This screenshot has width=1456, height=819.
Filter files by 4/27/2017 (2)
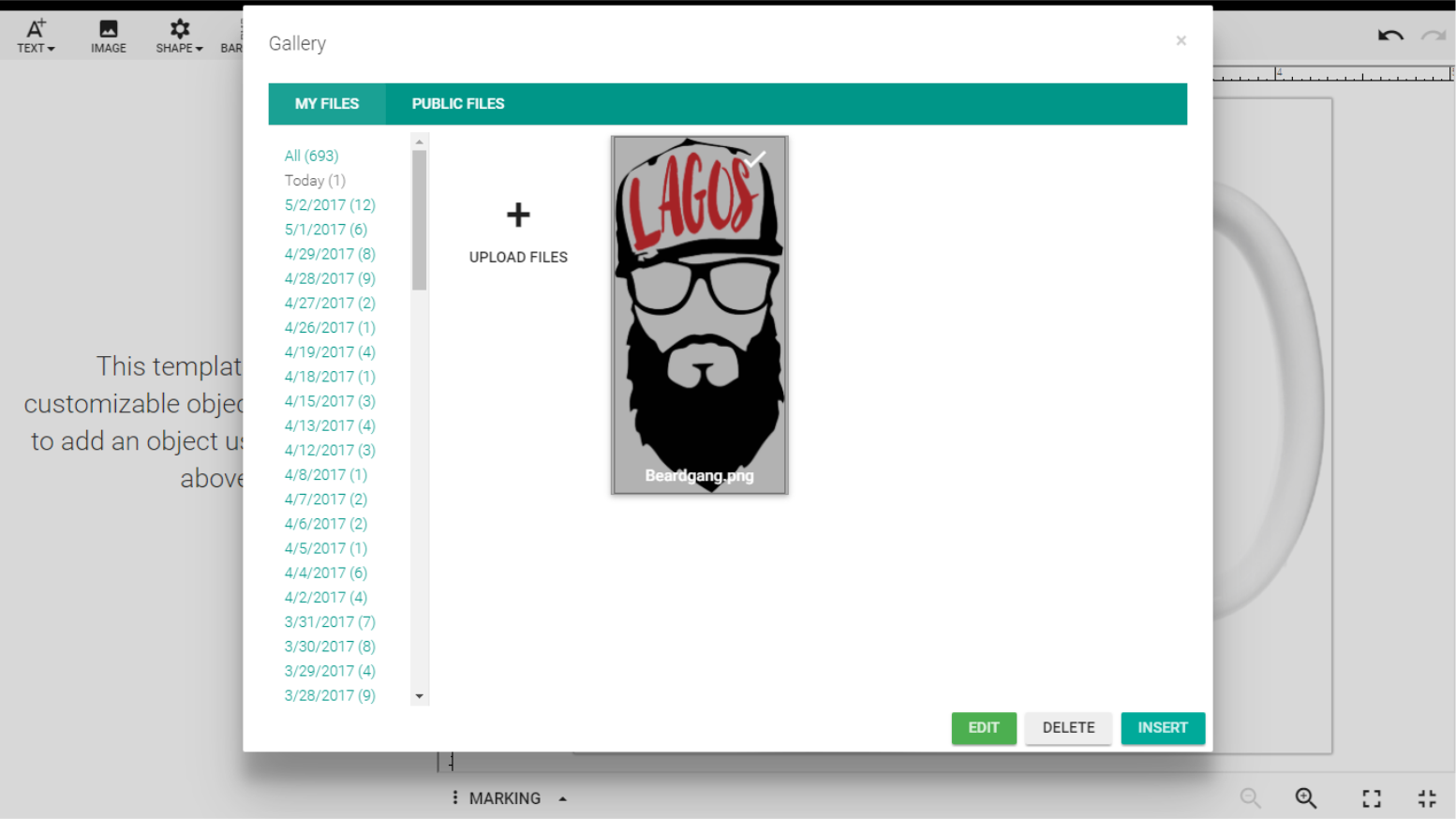(x=330, y=303)
